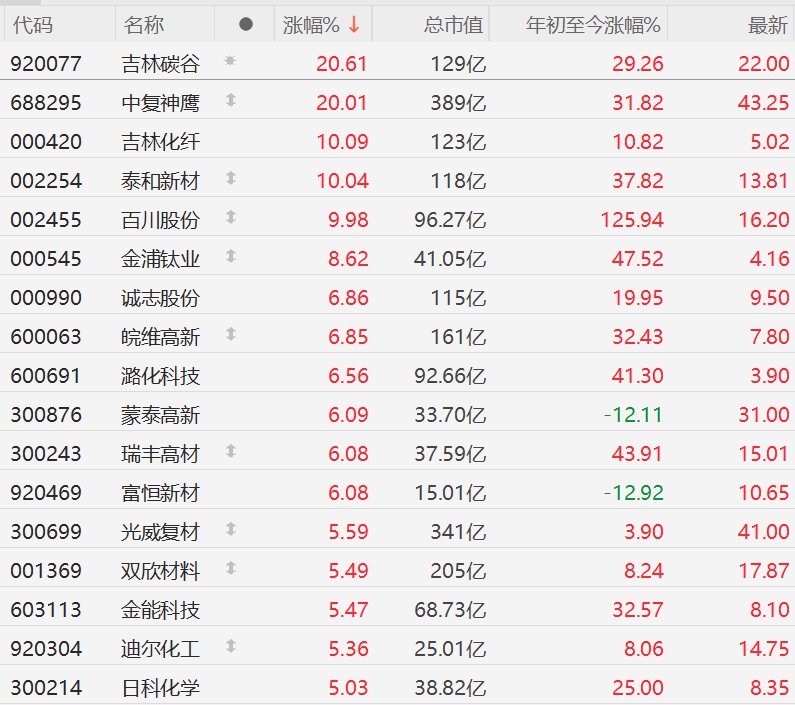Image resolution: width=795 pixels, height=705 pixels.
Task: Open stock 蒙泰高新
Action: pyautogui.click(x=160, y=415)
